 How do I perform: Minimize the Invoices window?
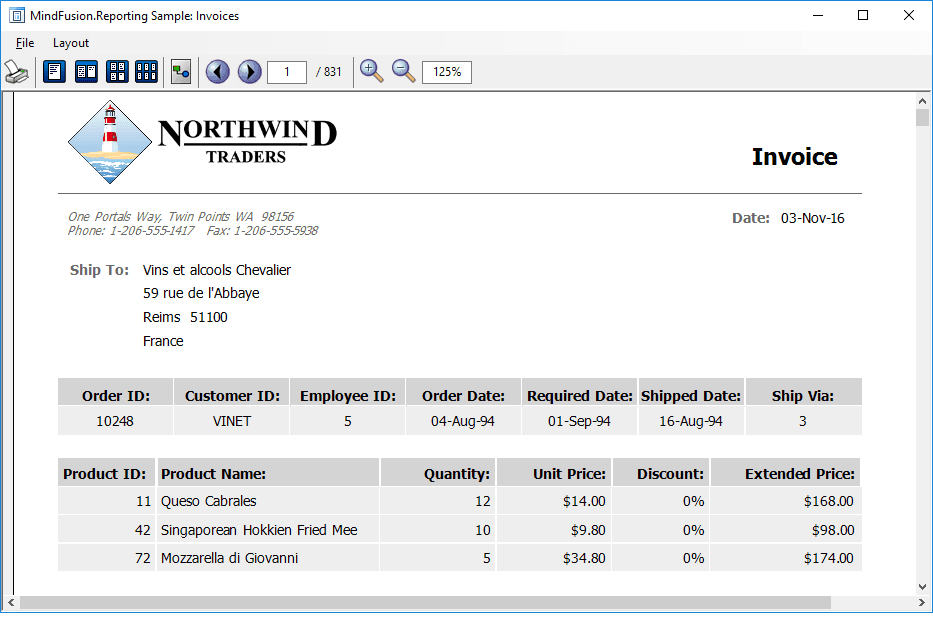tap(818, 15)
